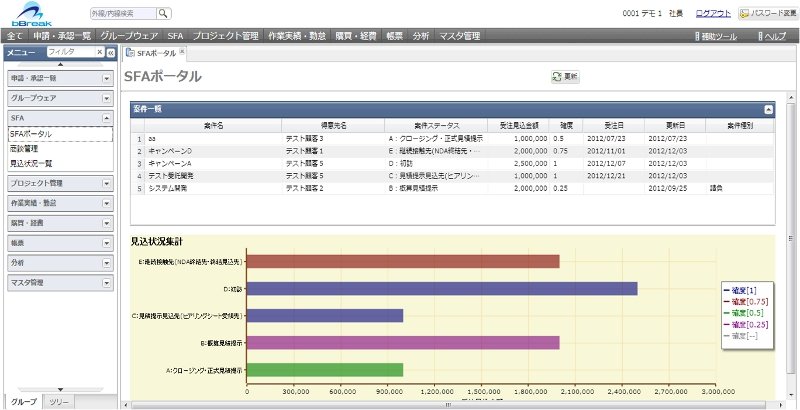The image size is (800, 410).
Task: Select the キャンペーンD row
Action: [x=453, y=151]
